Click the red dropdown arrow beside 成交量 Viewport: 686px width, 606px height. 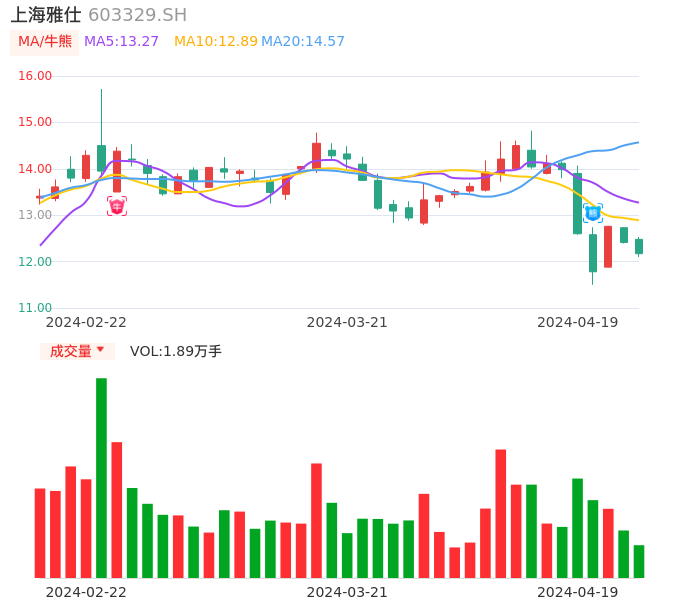(x=100, y=350)
